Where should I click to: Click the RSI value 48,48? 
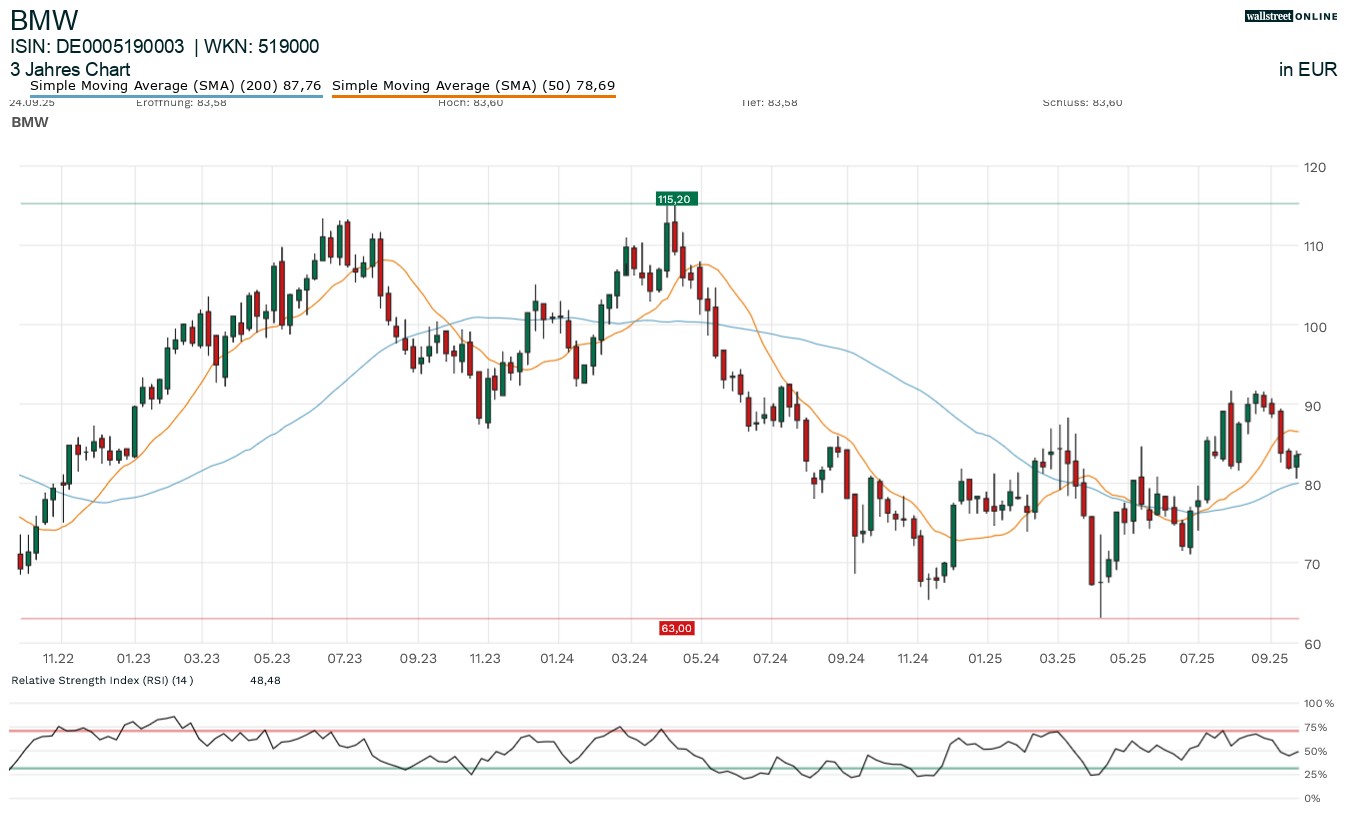coord(265,681)
